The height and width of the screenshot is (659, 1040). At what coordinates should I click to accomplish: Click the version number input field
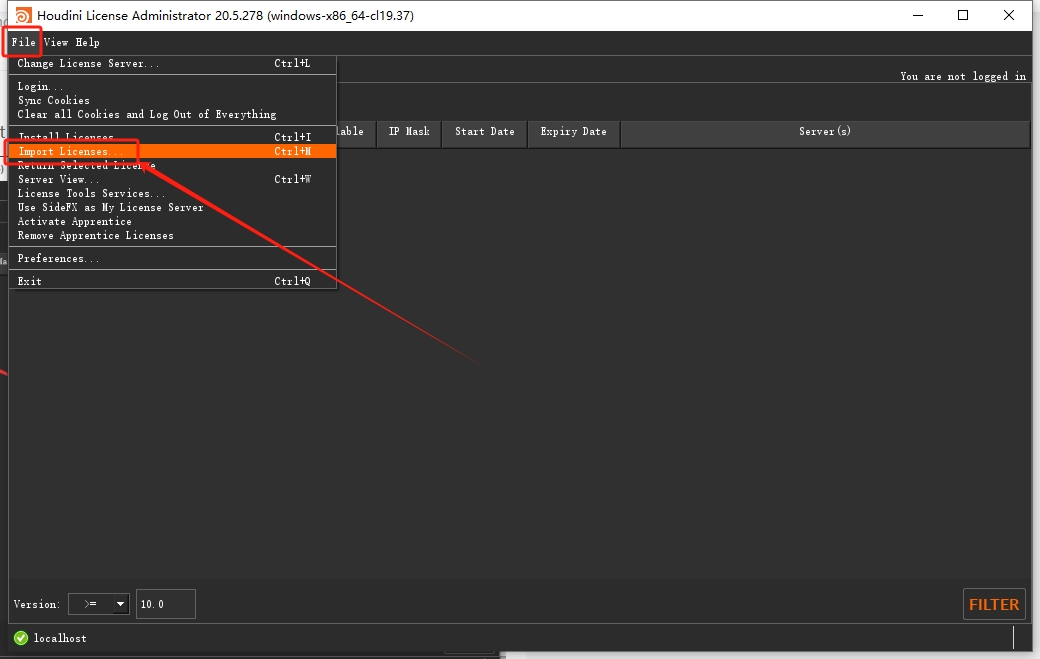(x=165, y=604)
